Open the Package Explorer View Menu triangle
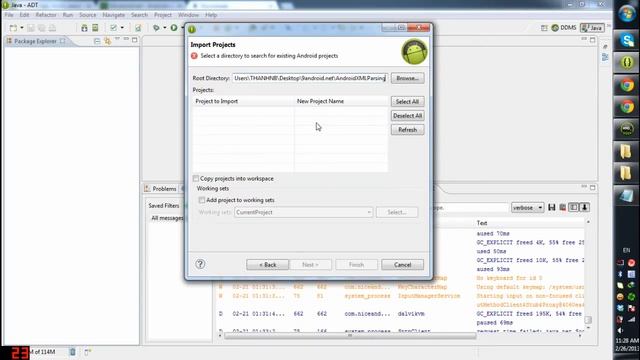Image resolution: width=640 pixels, height=360 pixels. tap(117, 39)
